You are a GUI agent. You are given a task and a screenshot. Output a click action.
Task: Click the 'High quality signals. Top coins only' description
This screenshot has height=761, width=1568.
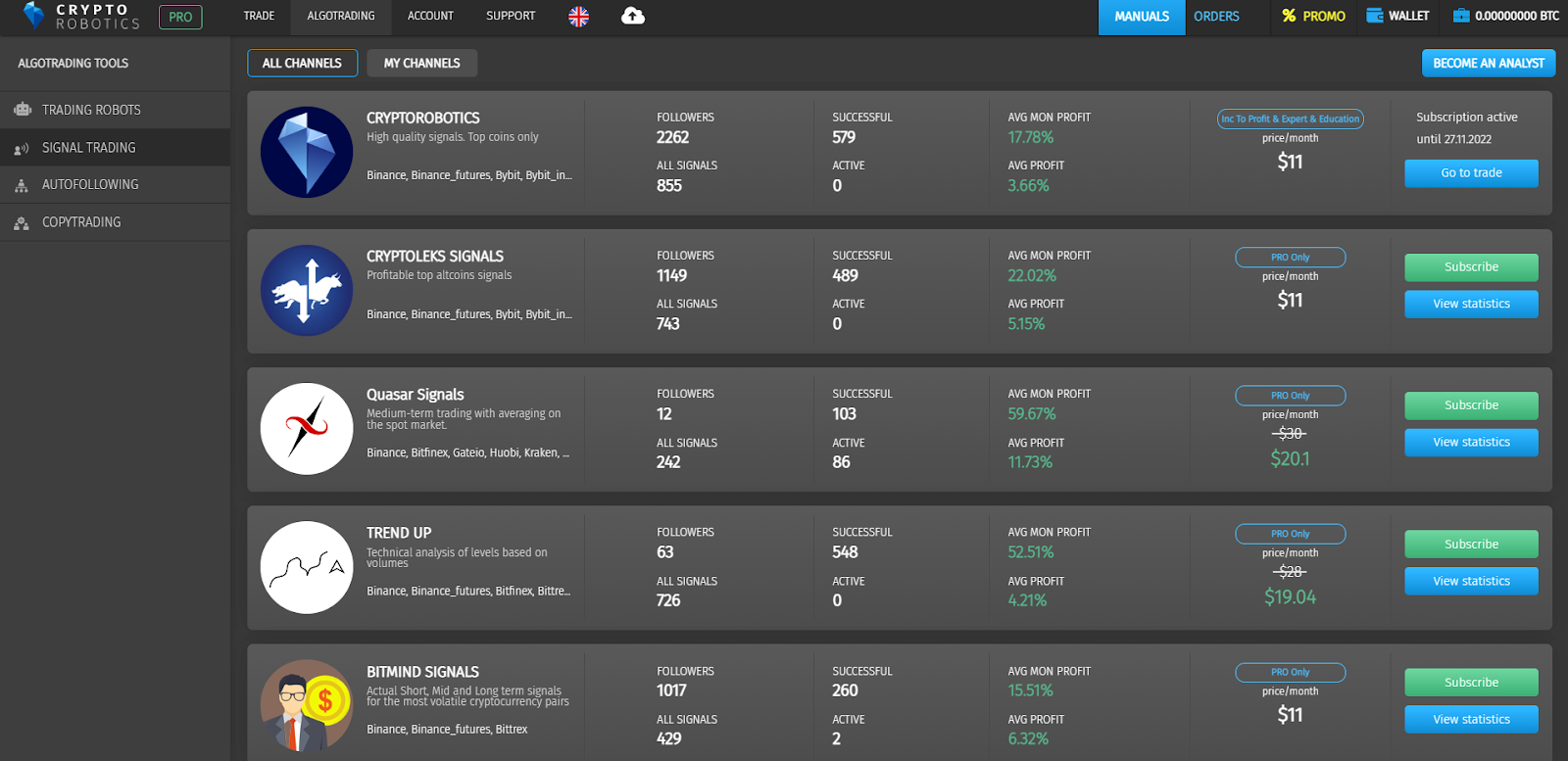(453, 137)
